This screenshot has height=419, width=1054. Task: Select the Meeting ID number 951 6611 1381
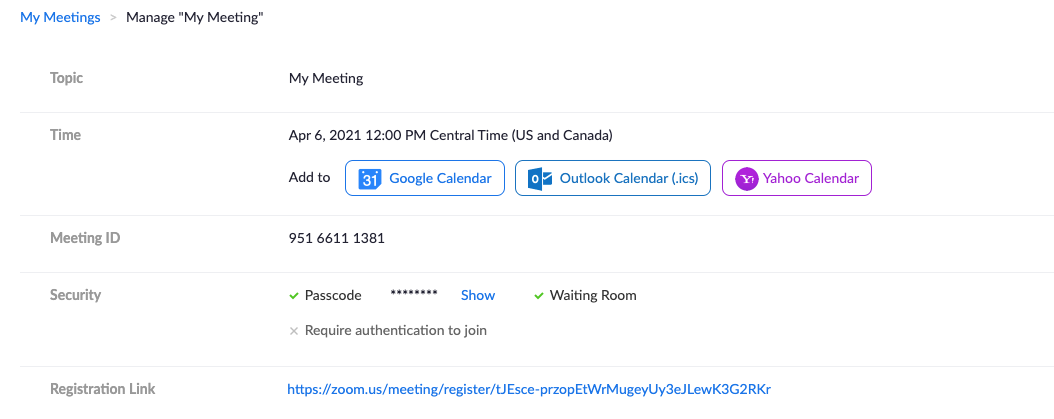coord(337,238)
